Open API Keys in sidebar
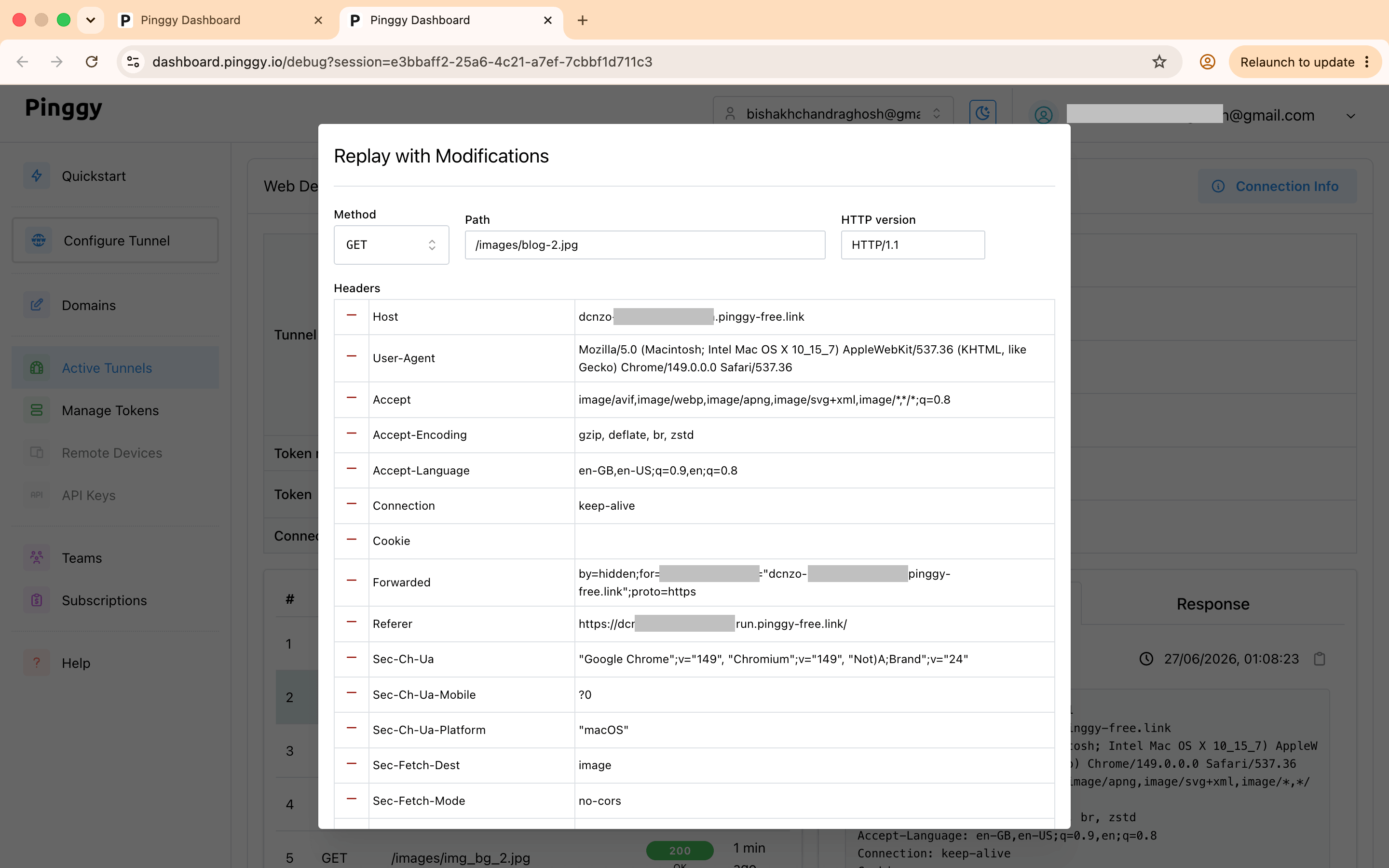This screenshot has width=1389, height=868. [115, 495]
